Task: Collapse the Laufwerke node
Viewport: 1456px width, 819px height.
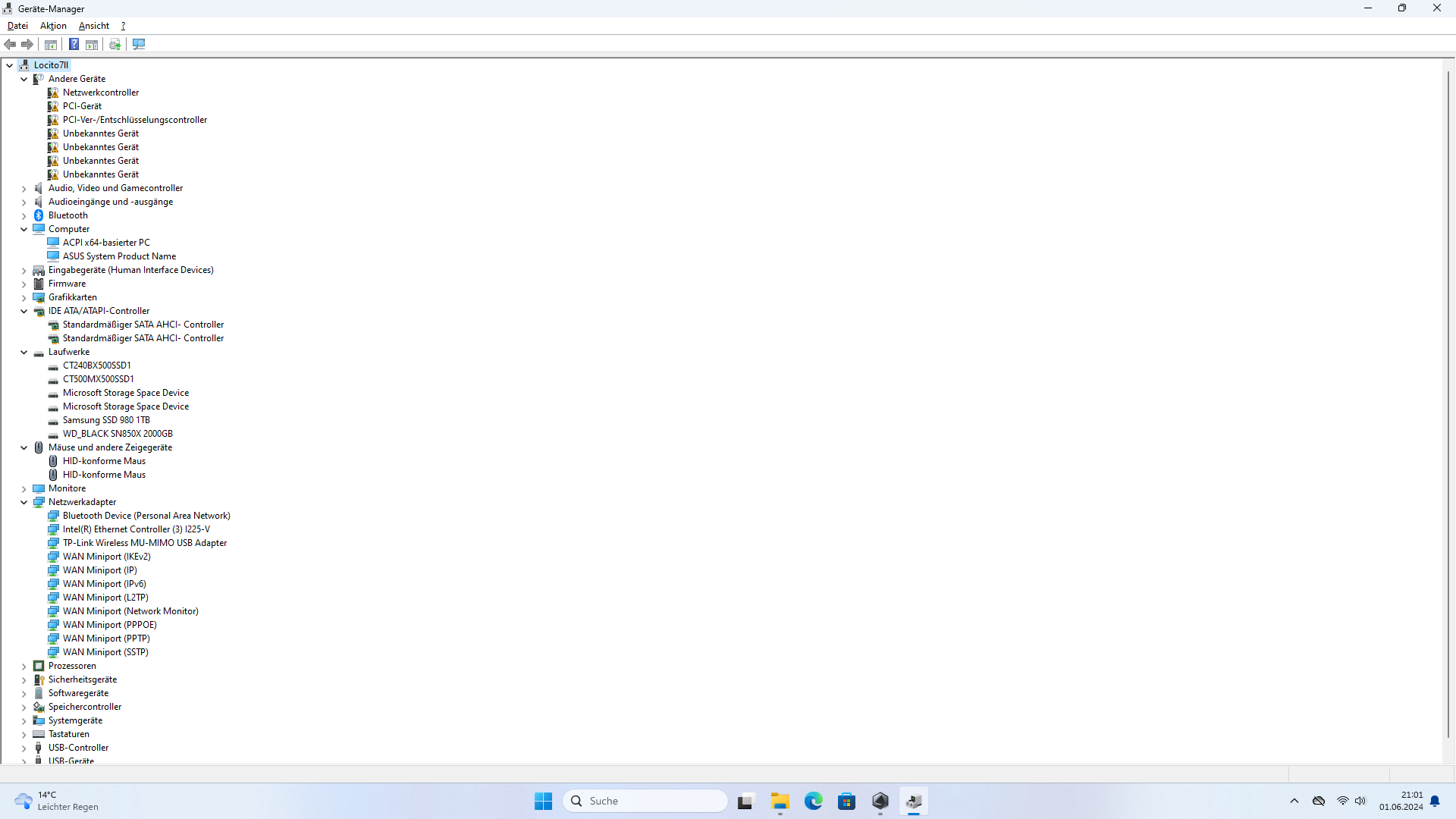Action: tap(24, 352)
